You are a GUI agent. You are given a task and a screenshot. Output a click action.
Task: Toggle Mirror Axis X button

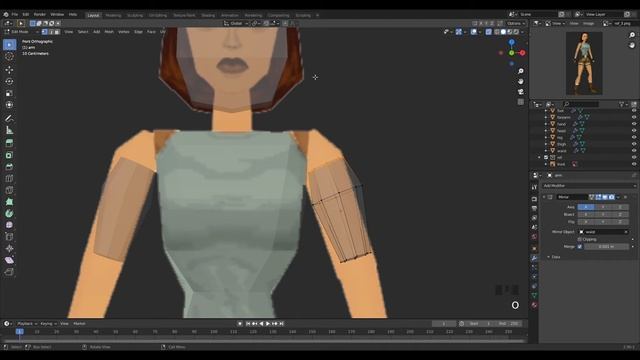click(x=586, y=207)
